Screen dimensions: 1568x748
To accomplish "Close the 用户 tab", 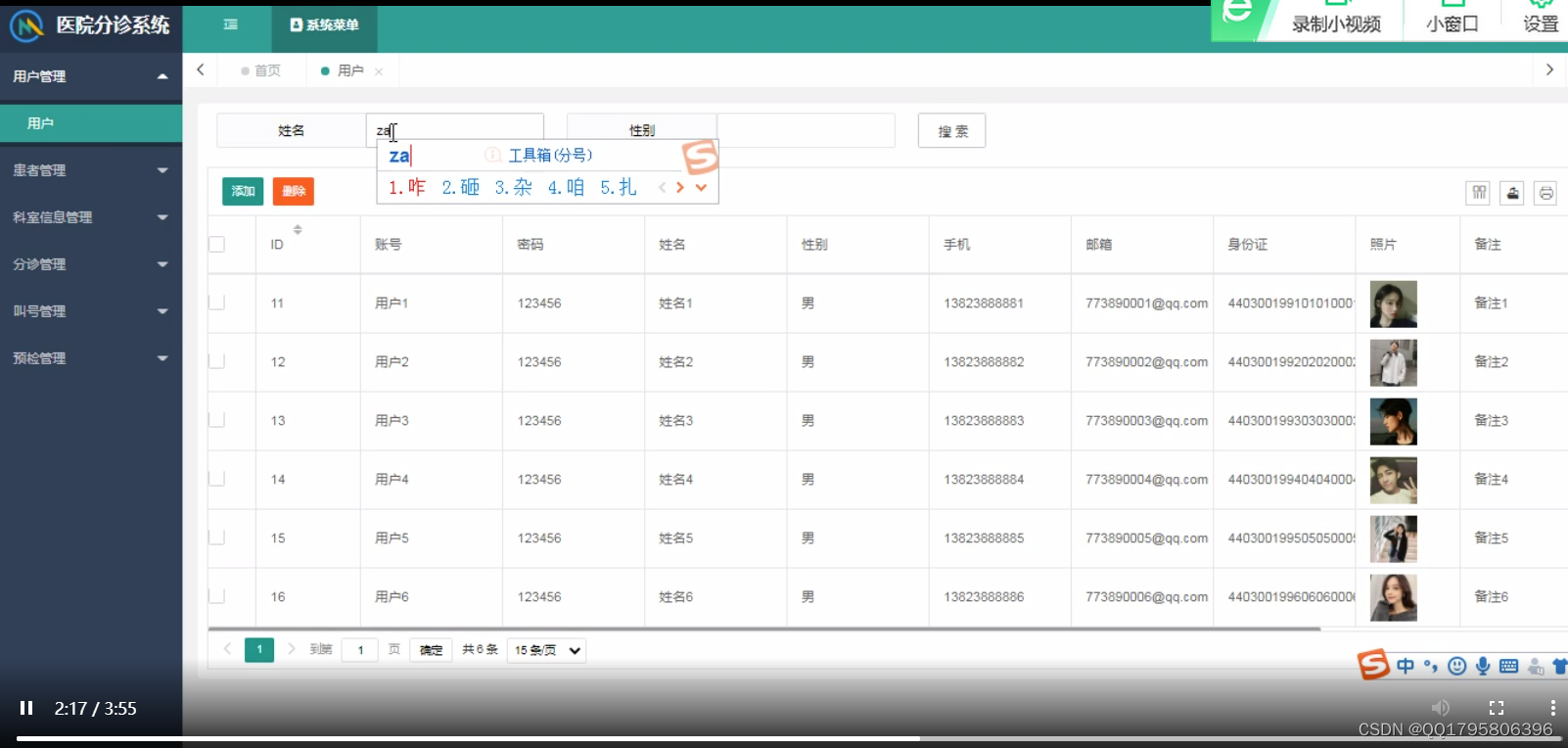I will [379, 71].
